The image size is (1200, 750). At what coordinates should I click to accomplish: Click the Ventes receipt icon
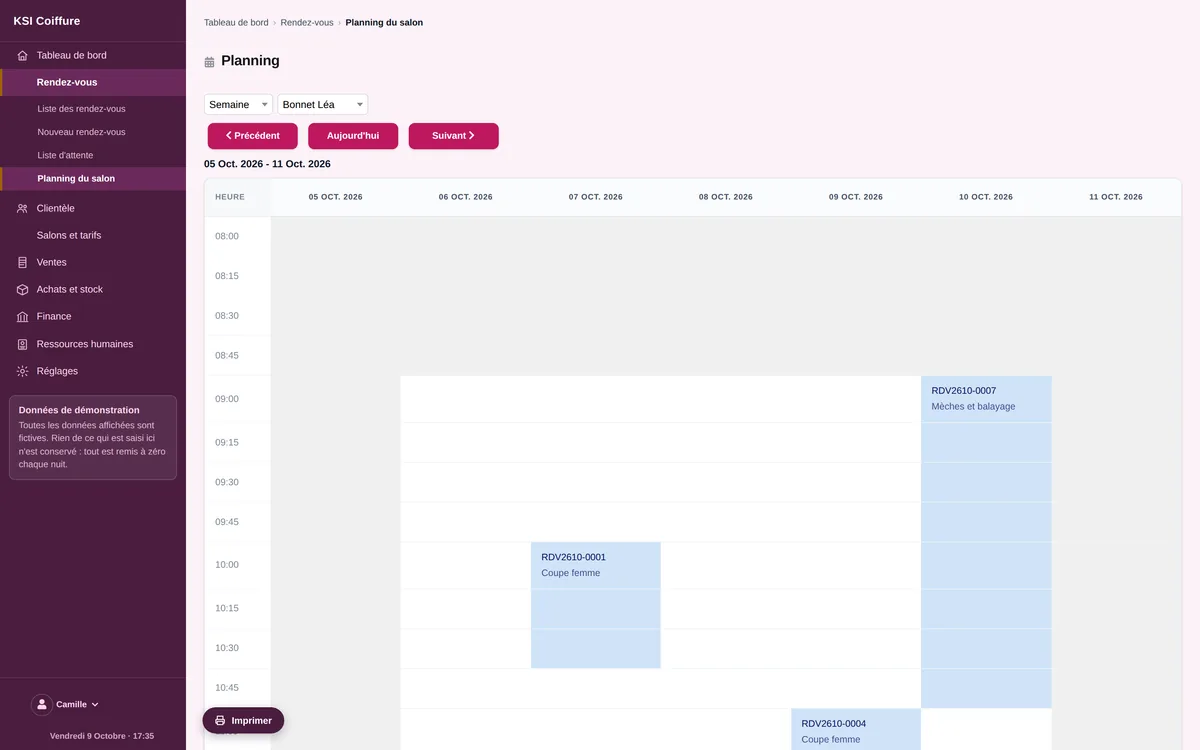point(23,263)
